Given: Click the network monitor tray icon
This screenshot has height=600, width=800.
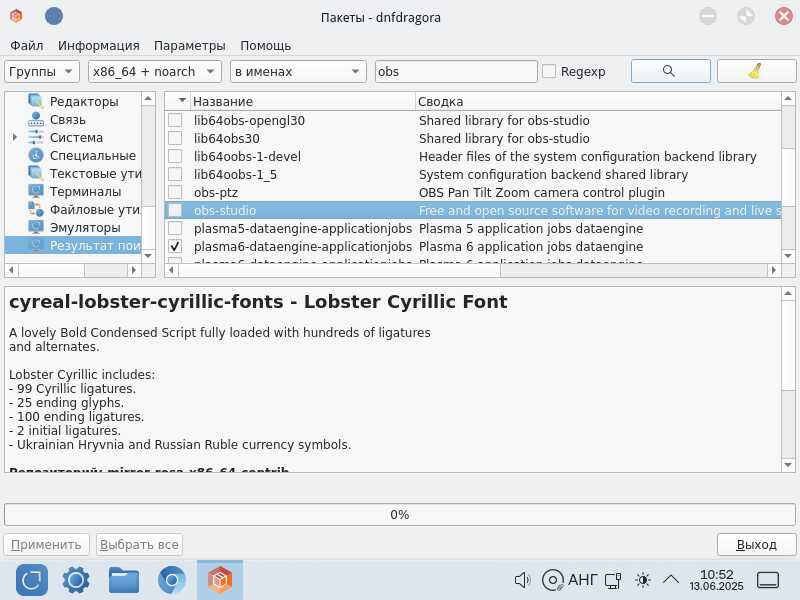Looking at the screenshot, I should (x=613, y=580).
